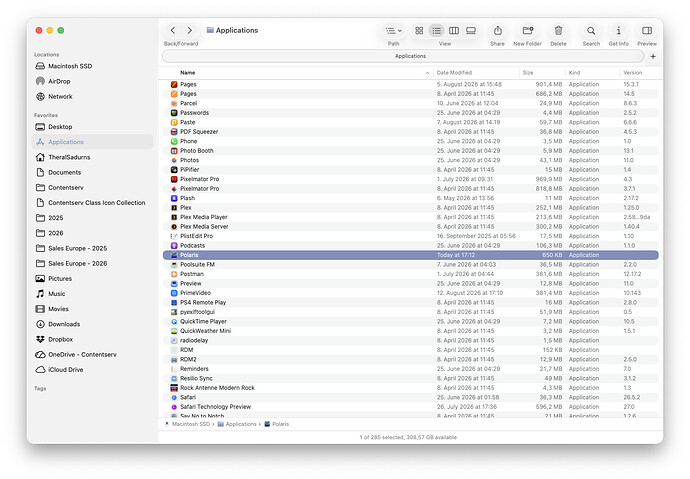Open AirDrop in the sidebar

[x=92, y=81]
